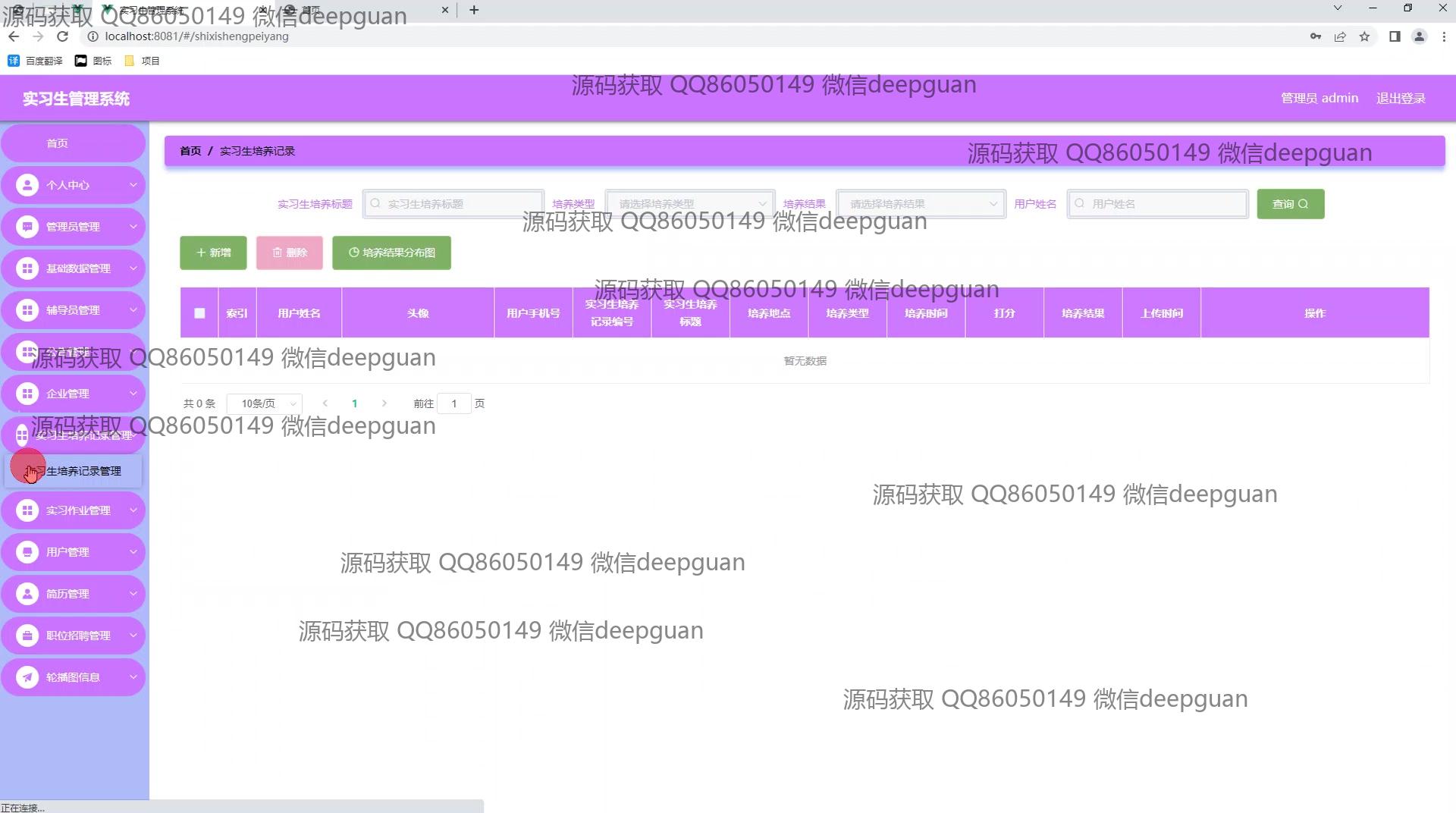Expand 用户管理 using its chevron arrow
This screenshot has width=1456, height=813.
(133, 552)
